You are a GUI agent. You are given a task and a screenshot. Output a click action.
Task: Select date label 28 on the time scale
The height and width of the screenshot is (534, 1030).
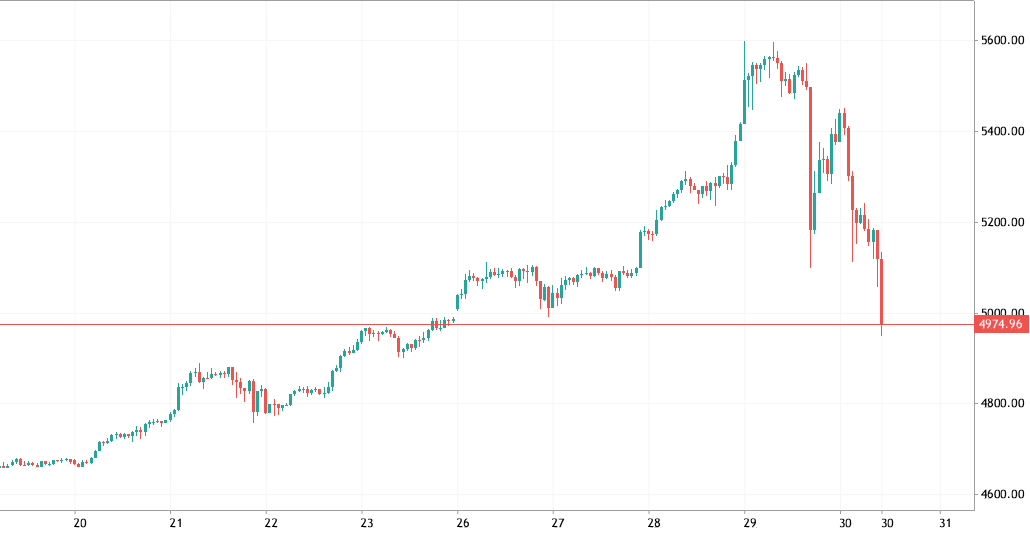coord(653,522)
